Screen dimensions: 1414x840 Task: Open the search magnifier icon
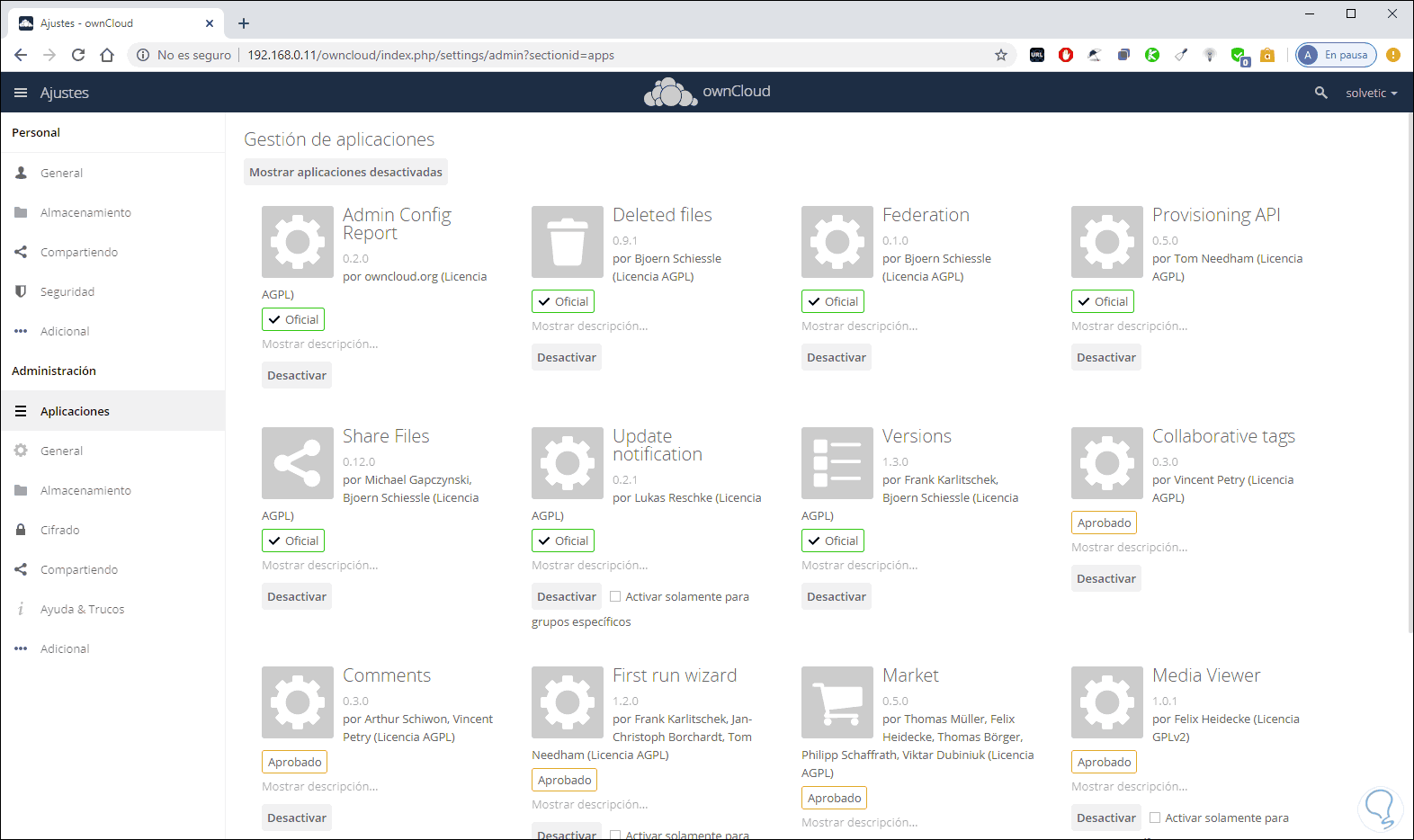pyautogui.click(x=1320, y=93)
